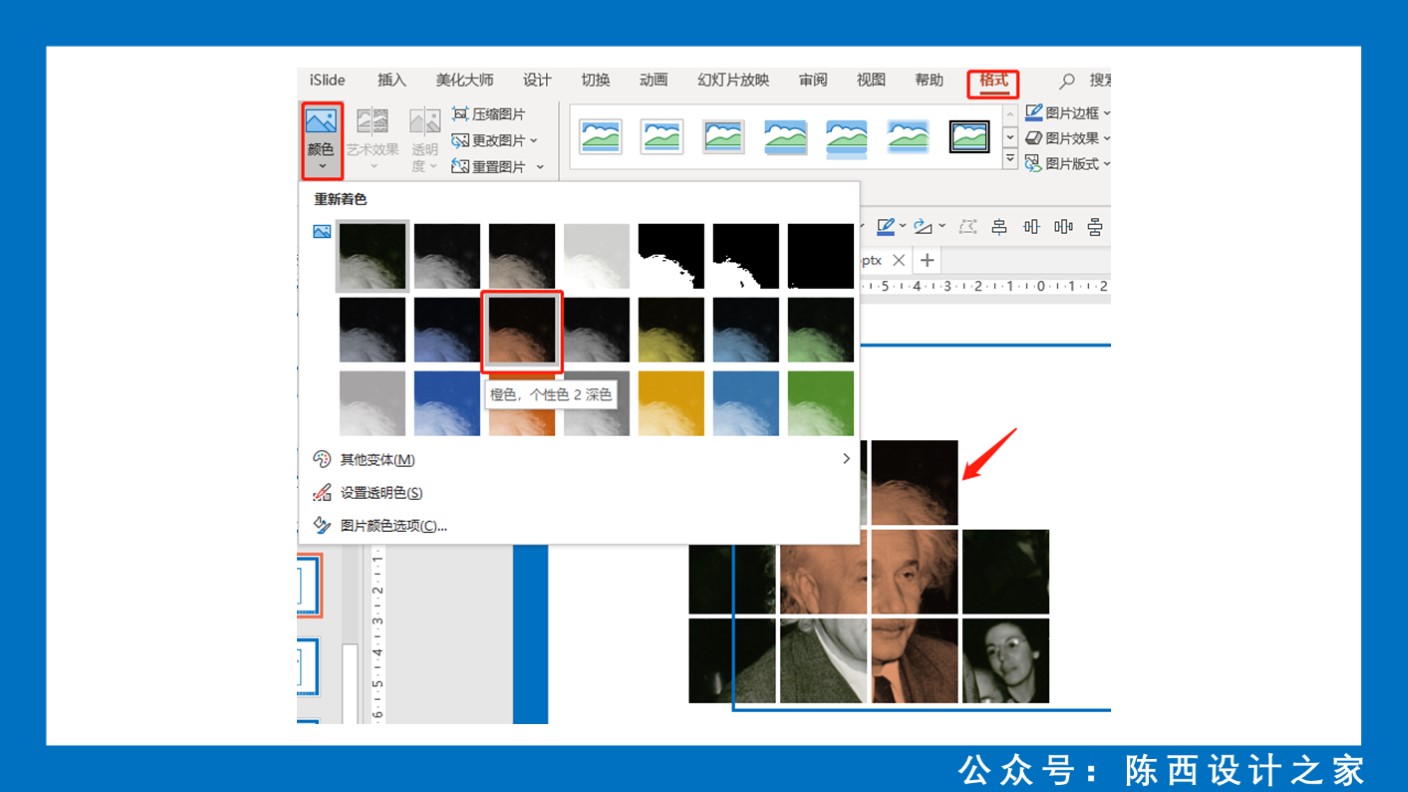
Task: Select the orange accent 2 dark swatch
Action: (x=522, y=330)
